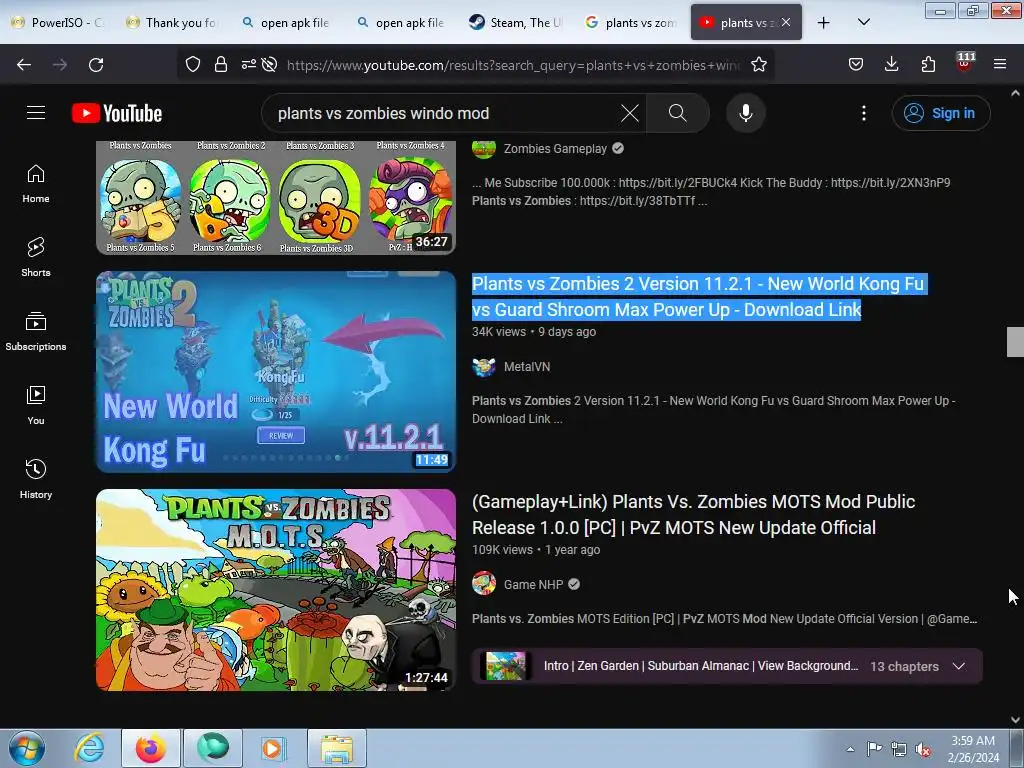This screenshot has height=768, width=1024.
Task: Open Firefox tracking protection shield
Action: pyautogui.click(x=193, y=64)
